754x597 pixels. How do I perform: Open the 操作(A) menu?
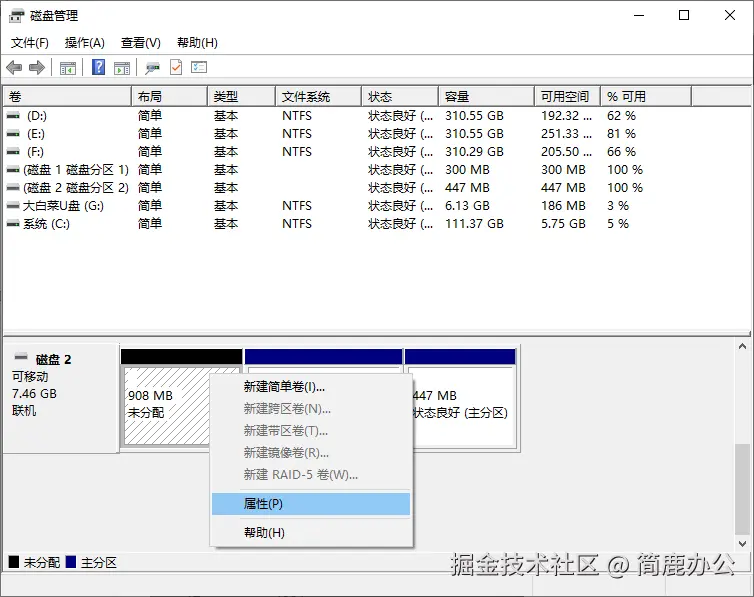click(x=85, y=43)
